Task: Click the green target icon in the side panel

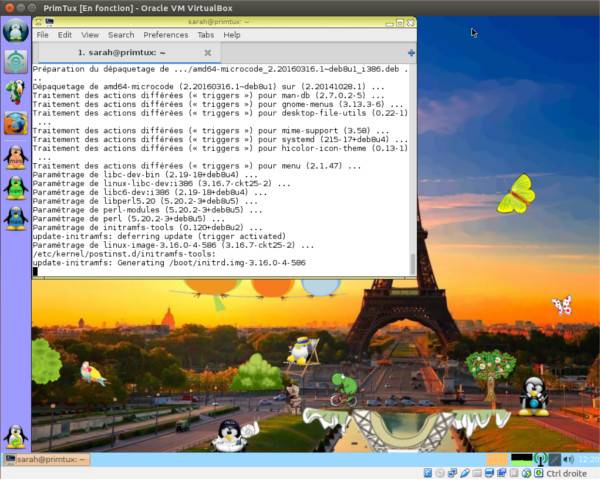Action: pyautogui.click(x=16, y=61)
